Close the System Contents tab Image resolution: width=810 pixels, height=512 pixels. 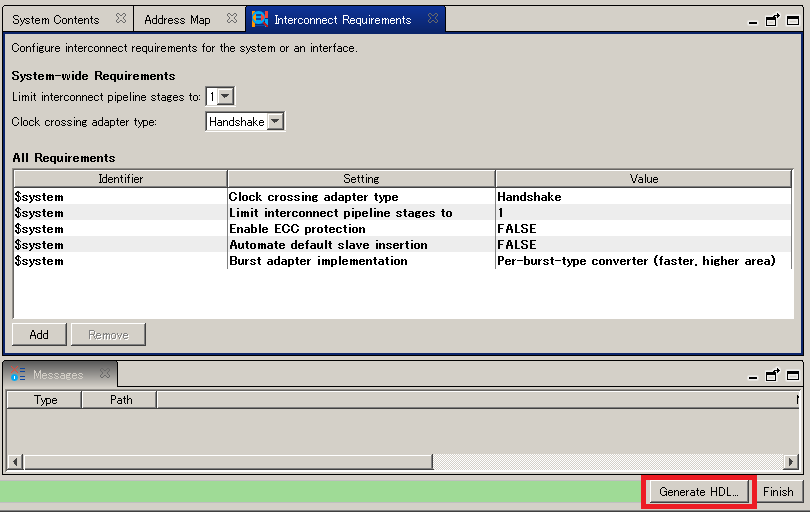(121, 19)
